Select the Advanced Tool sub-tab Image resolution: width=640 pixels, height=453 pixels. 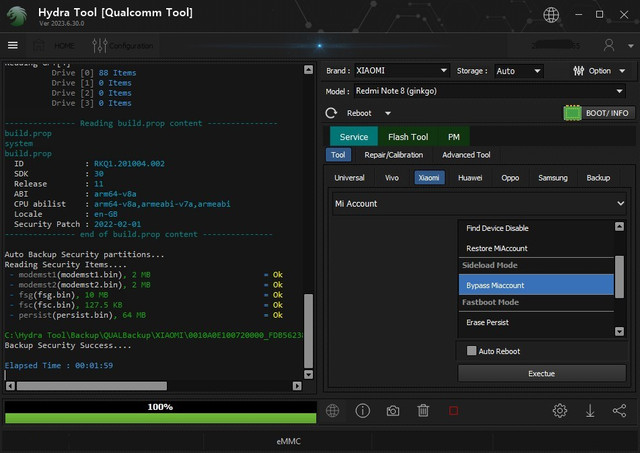point(466,155)
